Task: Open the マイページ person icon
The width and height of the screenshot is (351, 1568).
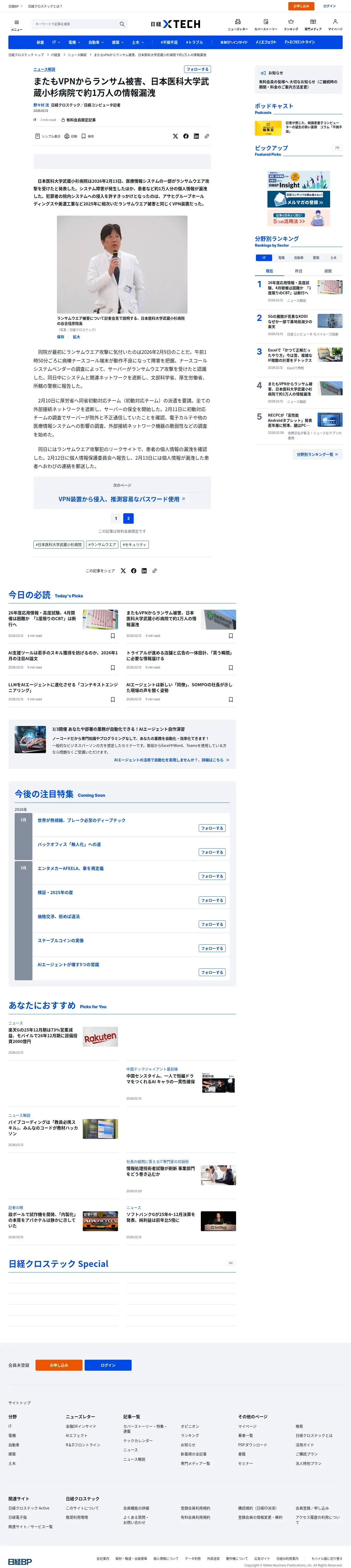Action: tap(335, 22)
